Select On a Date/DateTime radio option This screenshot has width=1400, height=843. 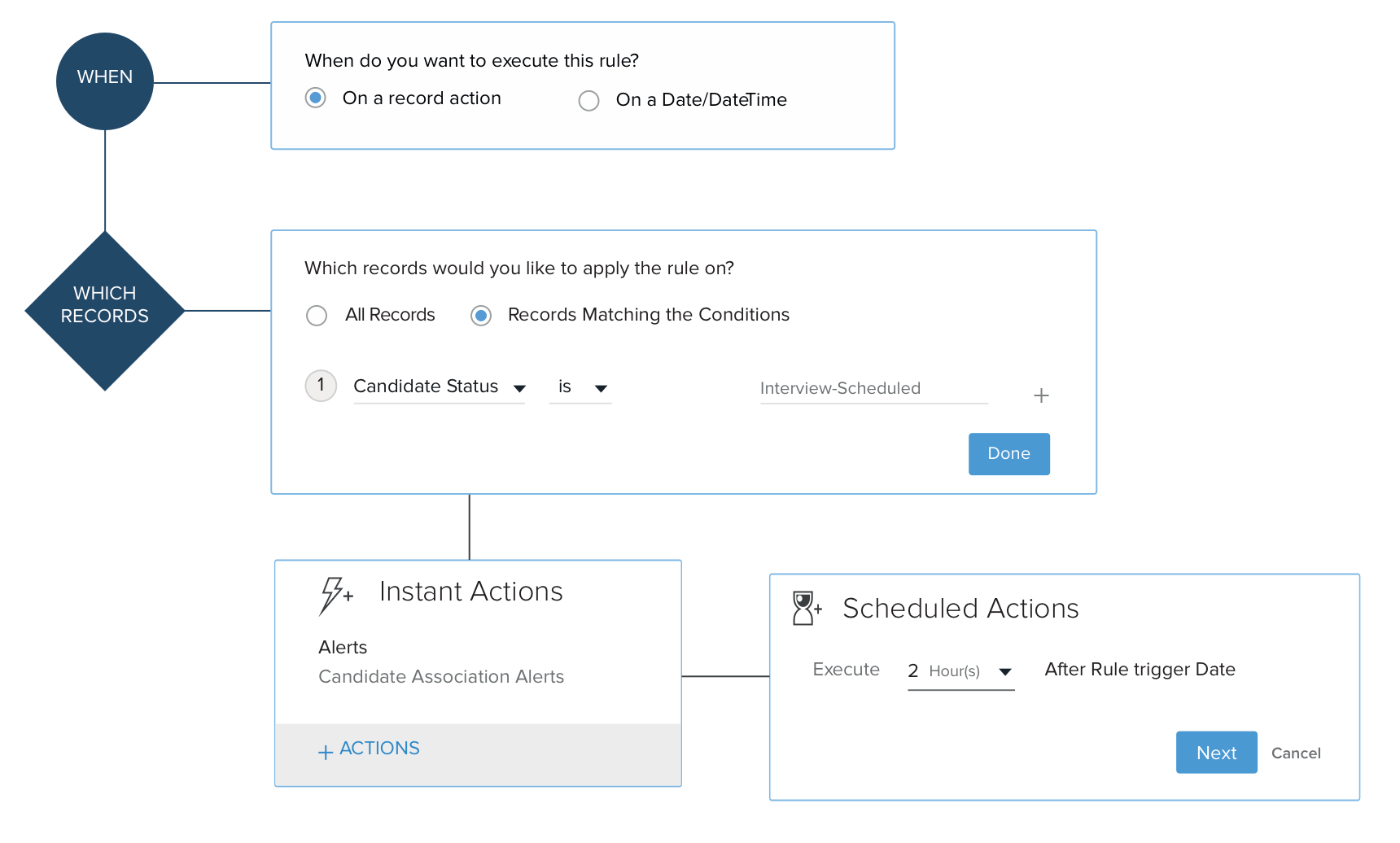588,100
